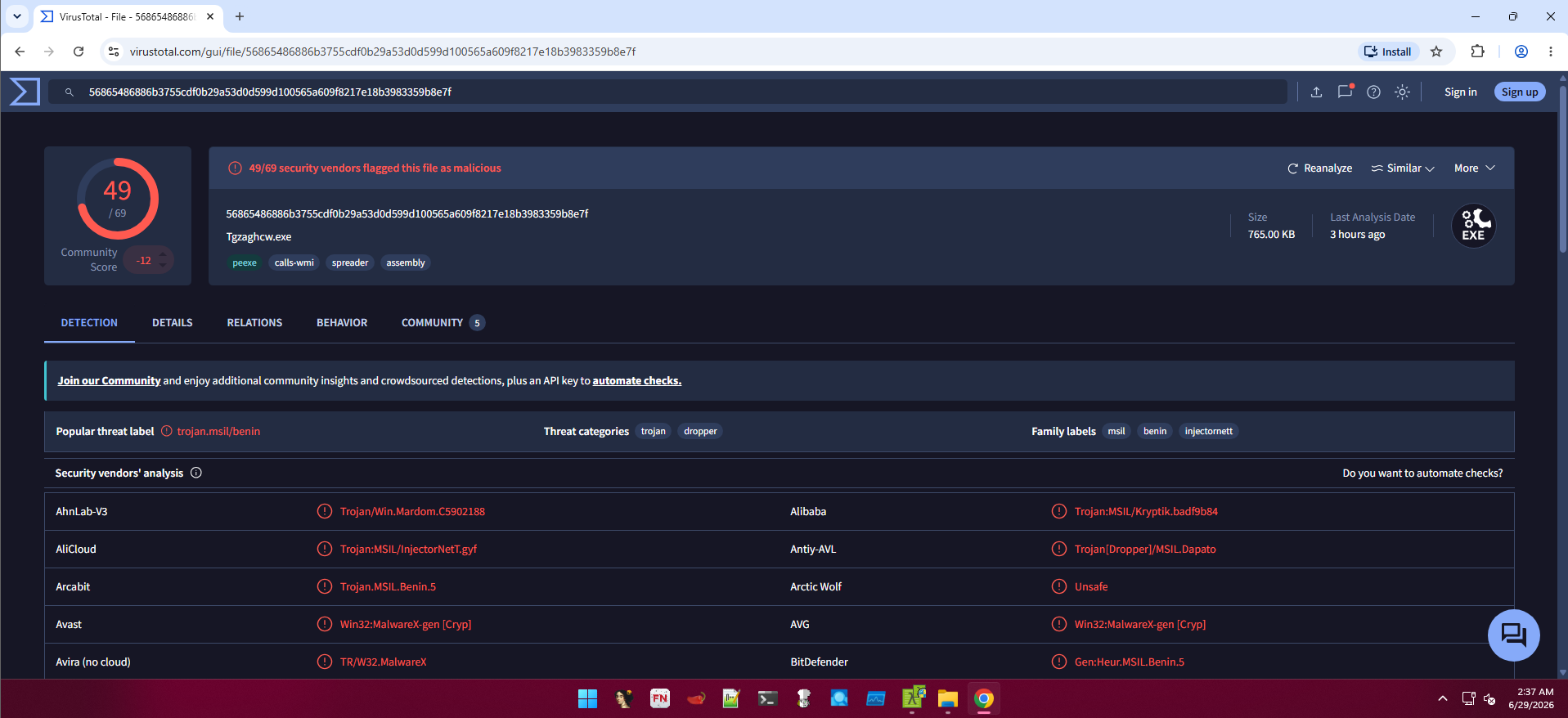Select the injectornett family label chip
1568x718 pixels.
coord(1208,432)
